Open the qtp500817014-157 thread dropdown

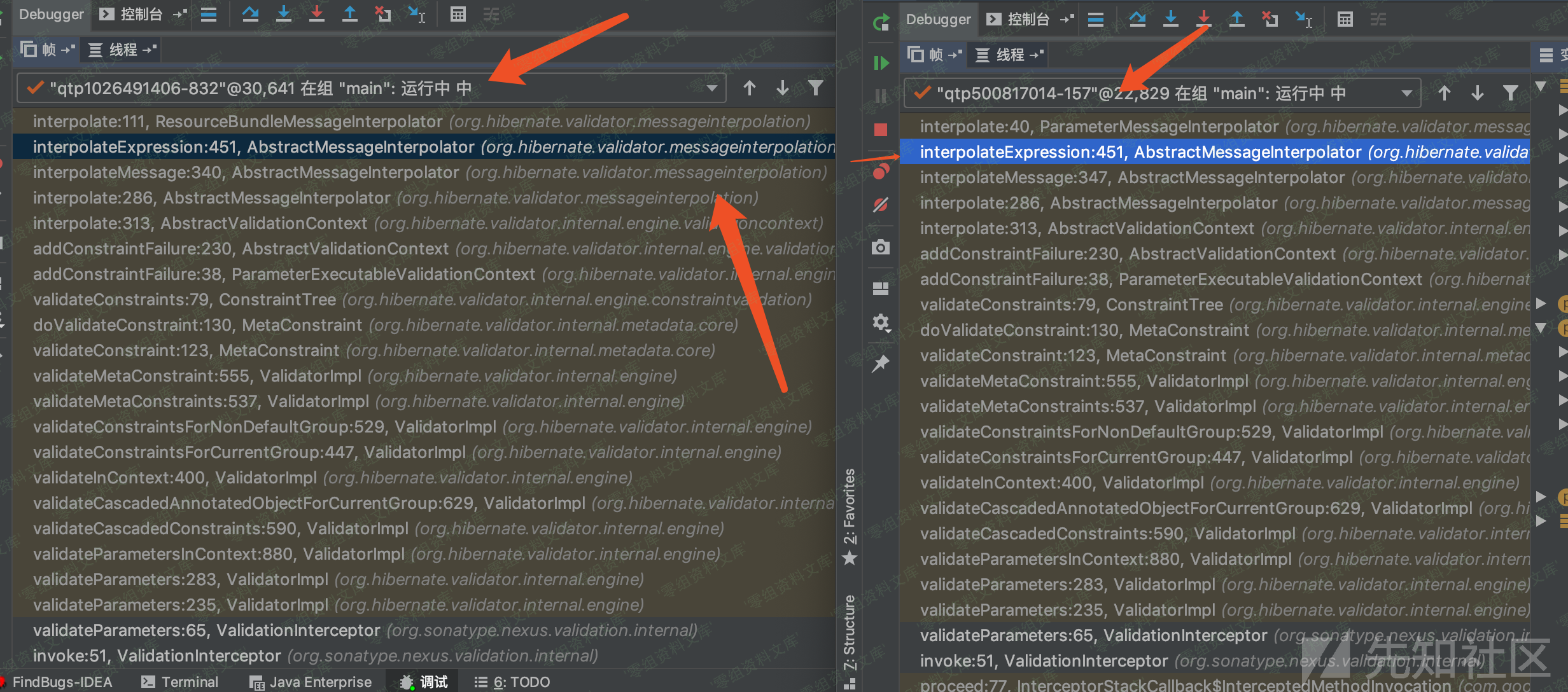(x=1407, y=93)
